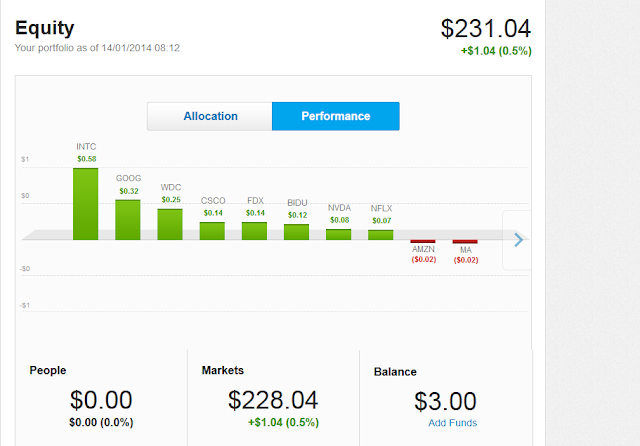Screen dimensions: 640x446
Task: Click the $0.12 value under BIDU
Action: [298, 215]
